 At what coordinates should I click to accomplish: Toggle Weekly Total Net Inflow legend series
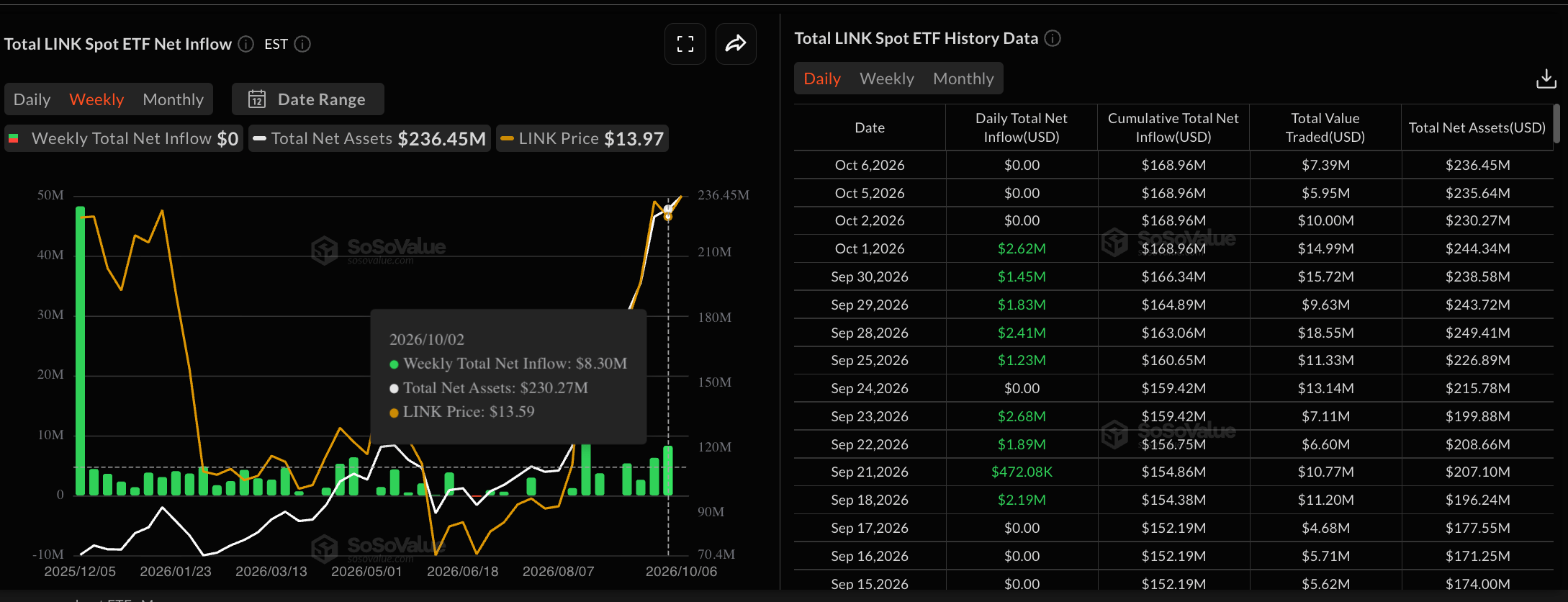[124, 139]
